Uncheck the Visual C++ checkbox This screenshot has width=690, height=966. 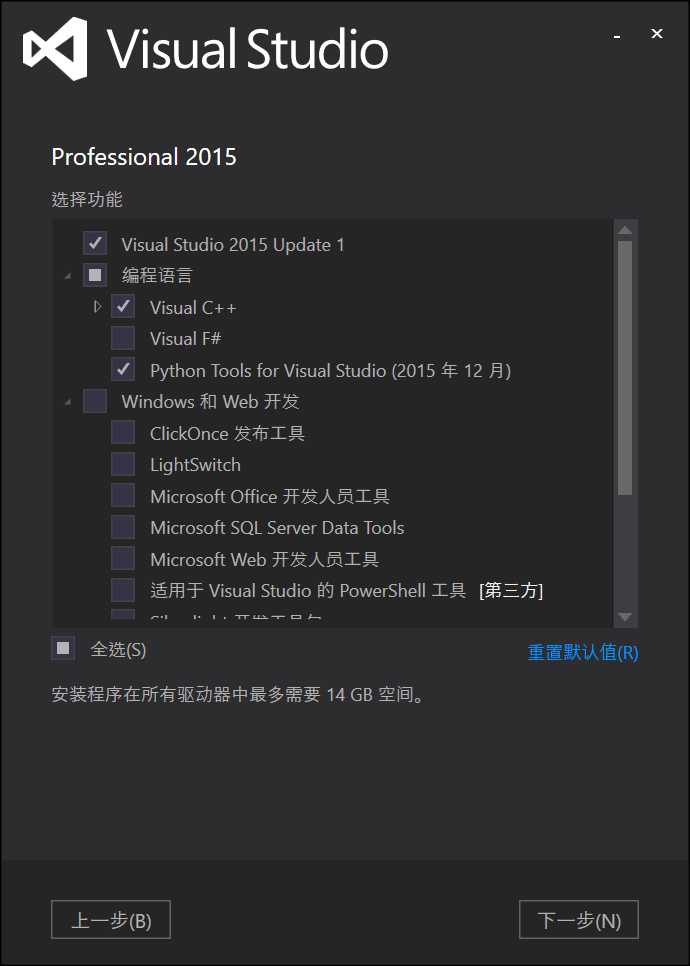(x=123, y=306)
